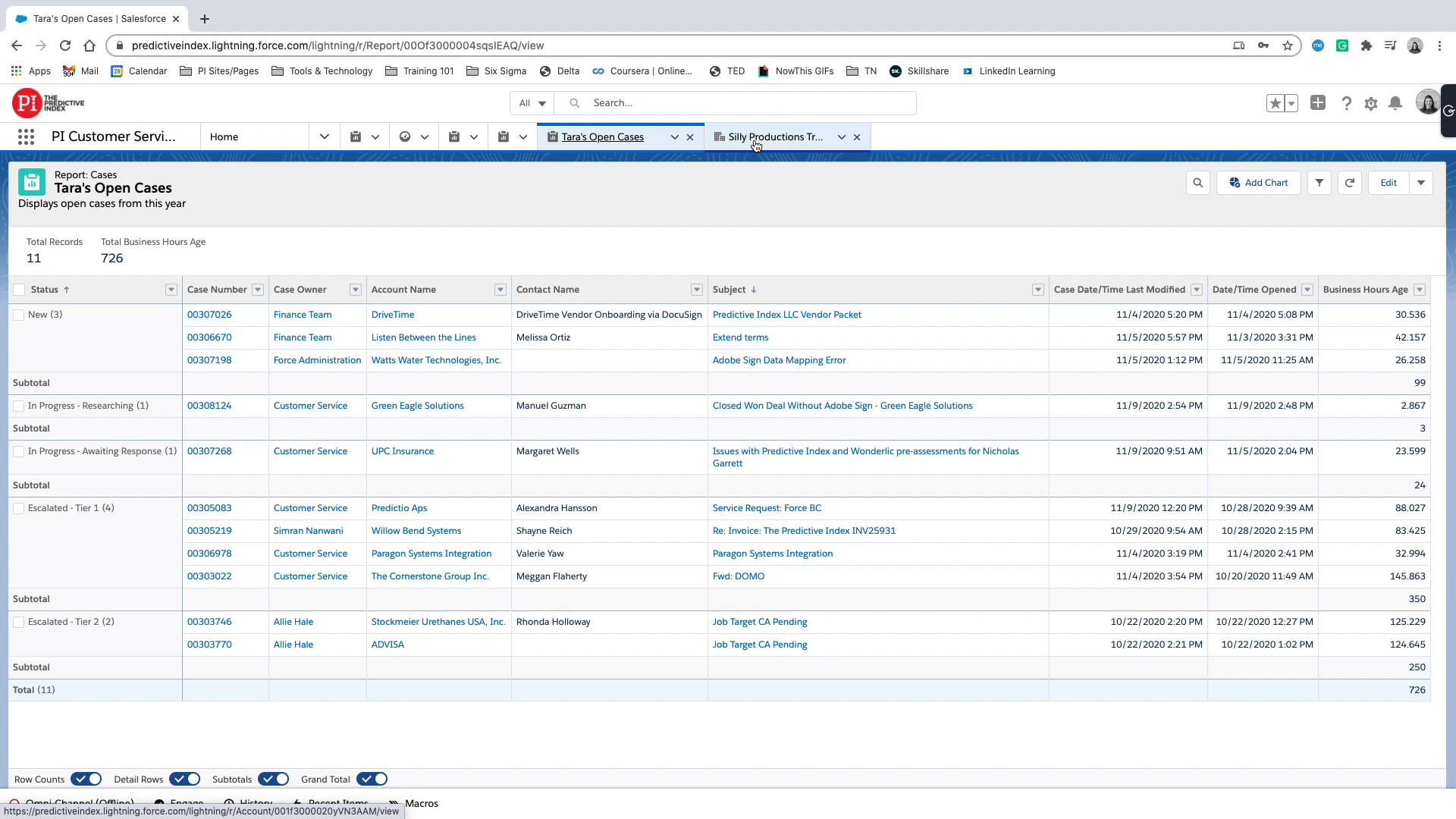Open Willow Bend Systems account
1456x819 pixels.
coord(416,531)
